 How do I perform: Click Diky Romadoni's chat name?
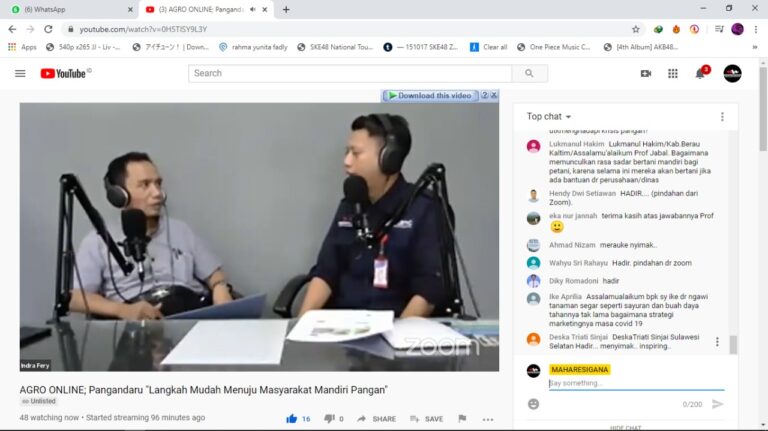click(574, 281)
